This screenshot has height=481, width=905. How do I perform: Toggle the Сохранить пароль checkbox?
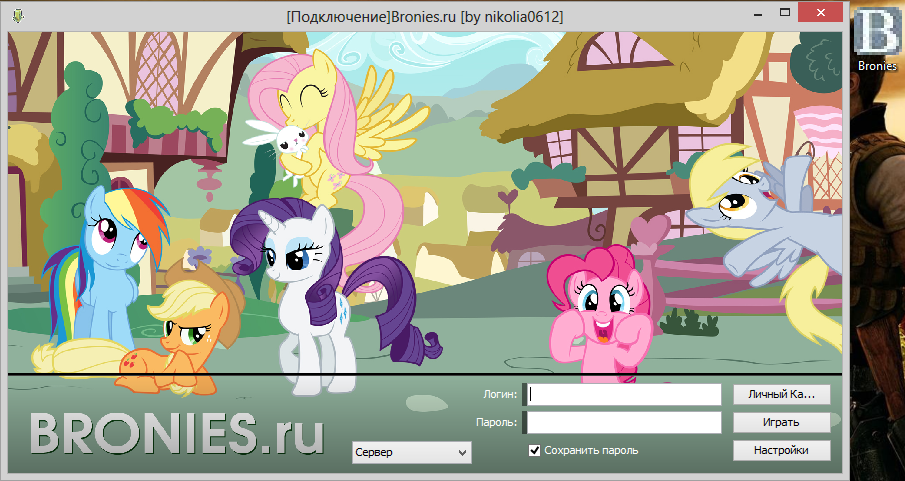tap(534, 450)
